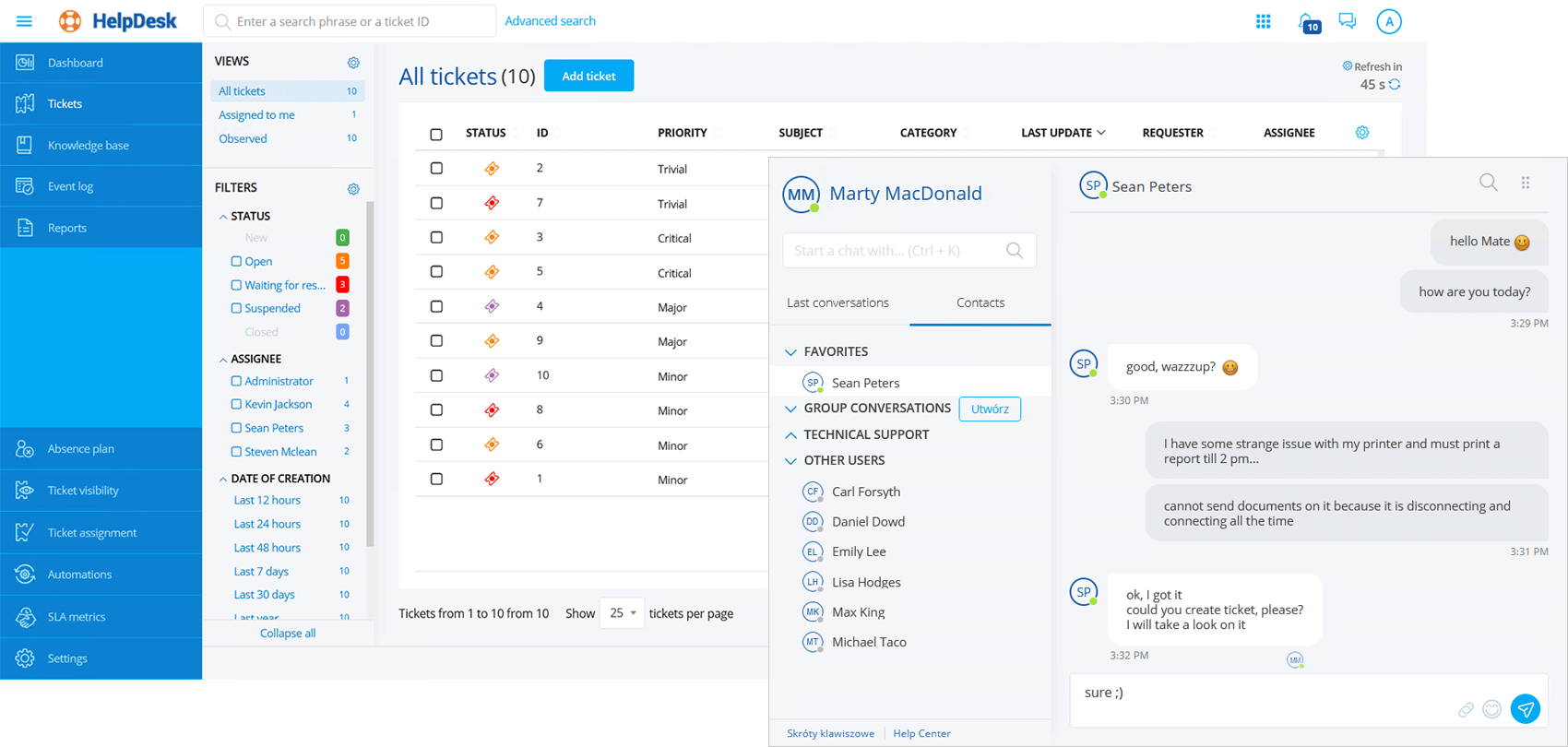Select checkbox for ticket ID 2

point(436,169)
